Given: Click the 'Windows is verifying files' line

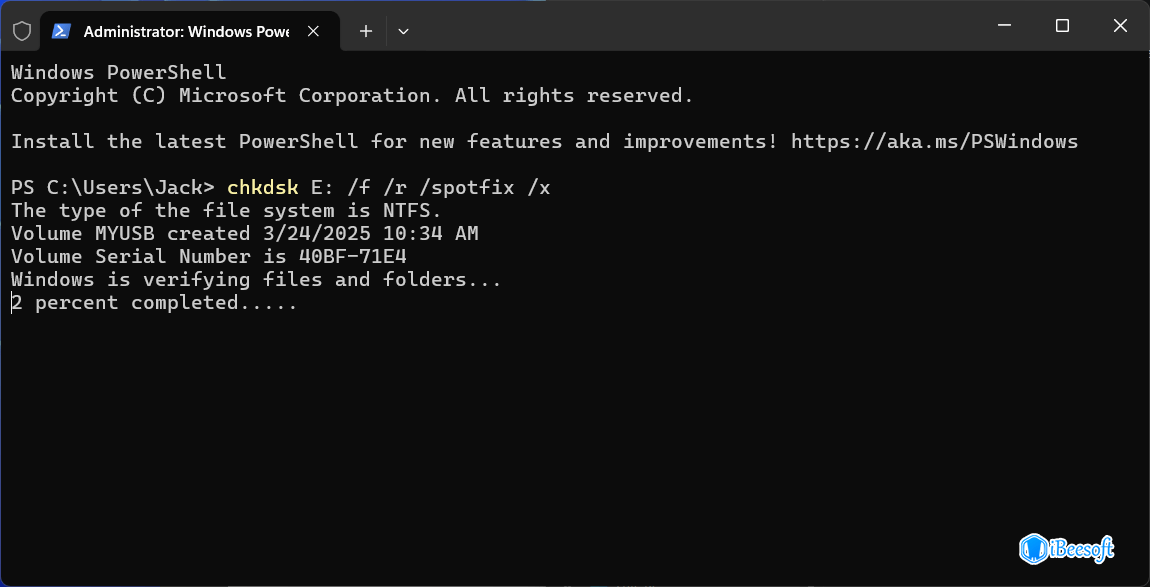Looking at the screenshot, I should [256, 279].
